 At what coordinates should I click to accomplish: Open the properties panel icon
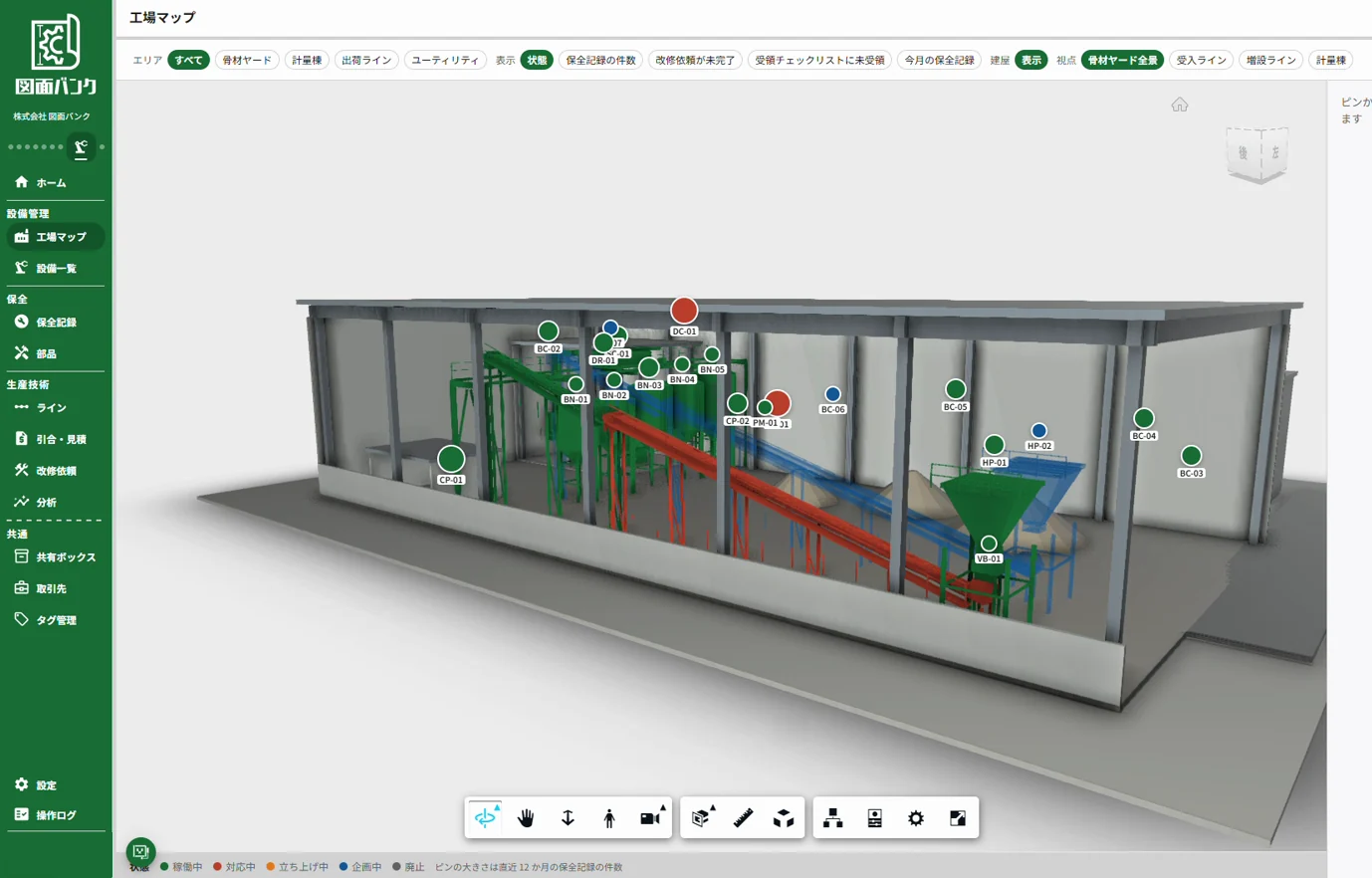point(874,817)
